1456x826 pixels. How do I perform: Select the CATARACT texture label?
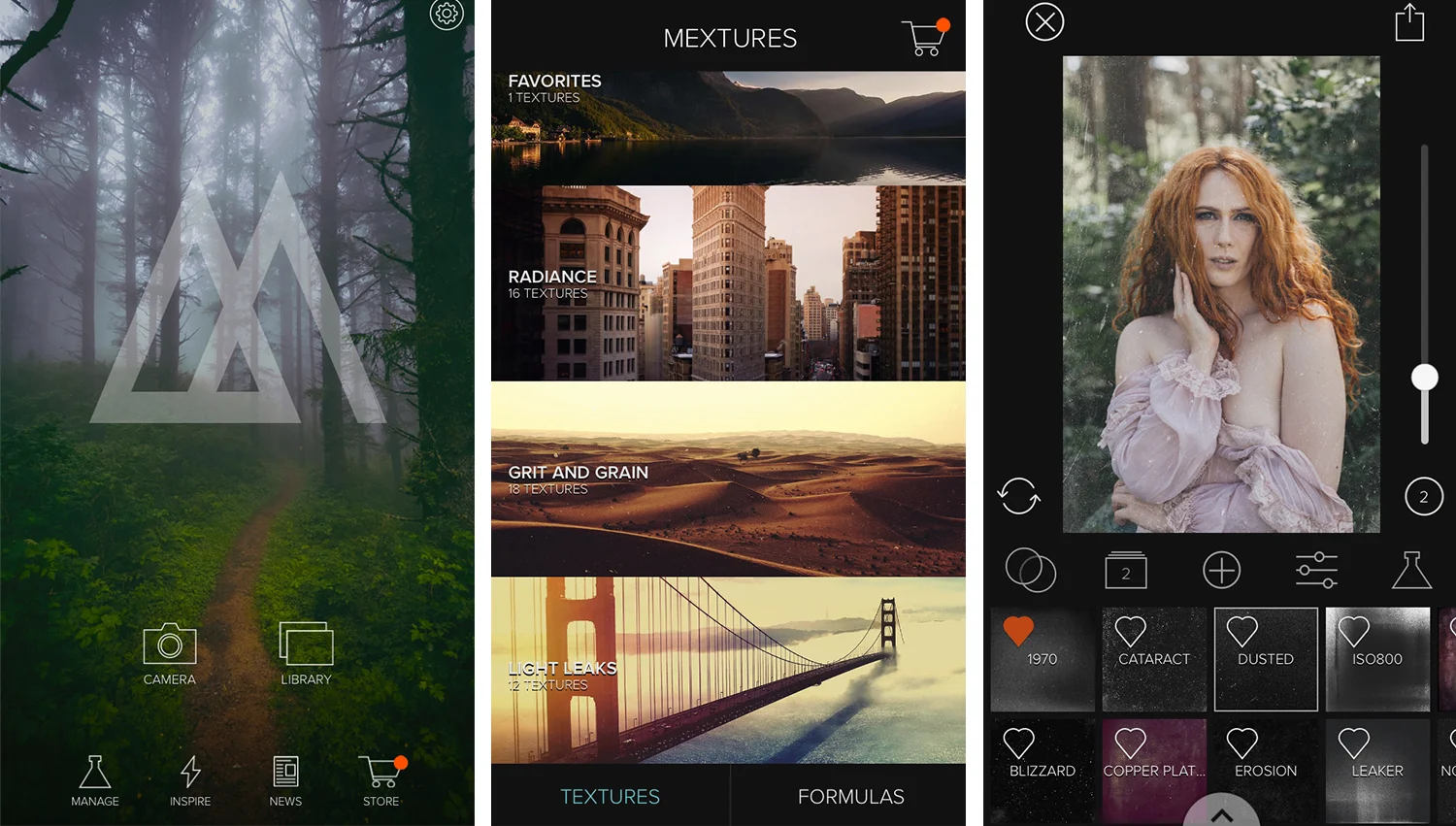[1154, 659]
